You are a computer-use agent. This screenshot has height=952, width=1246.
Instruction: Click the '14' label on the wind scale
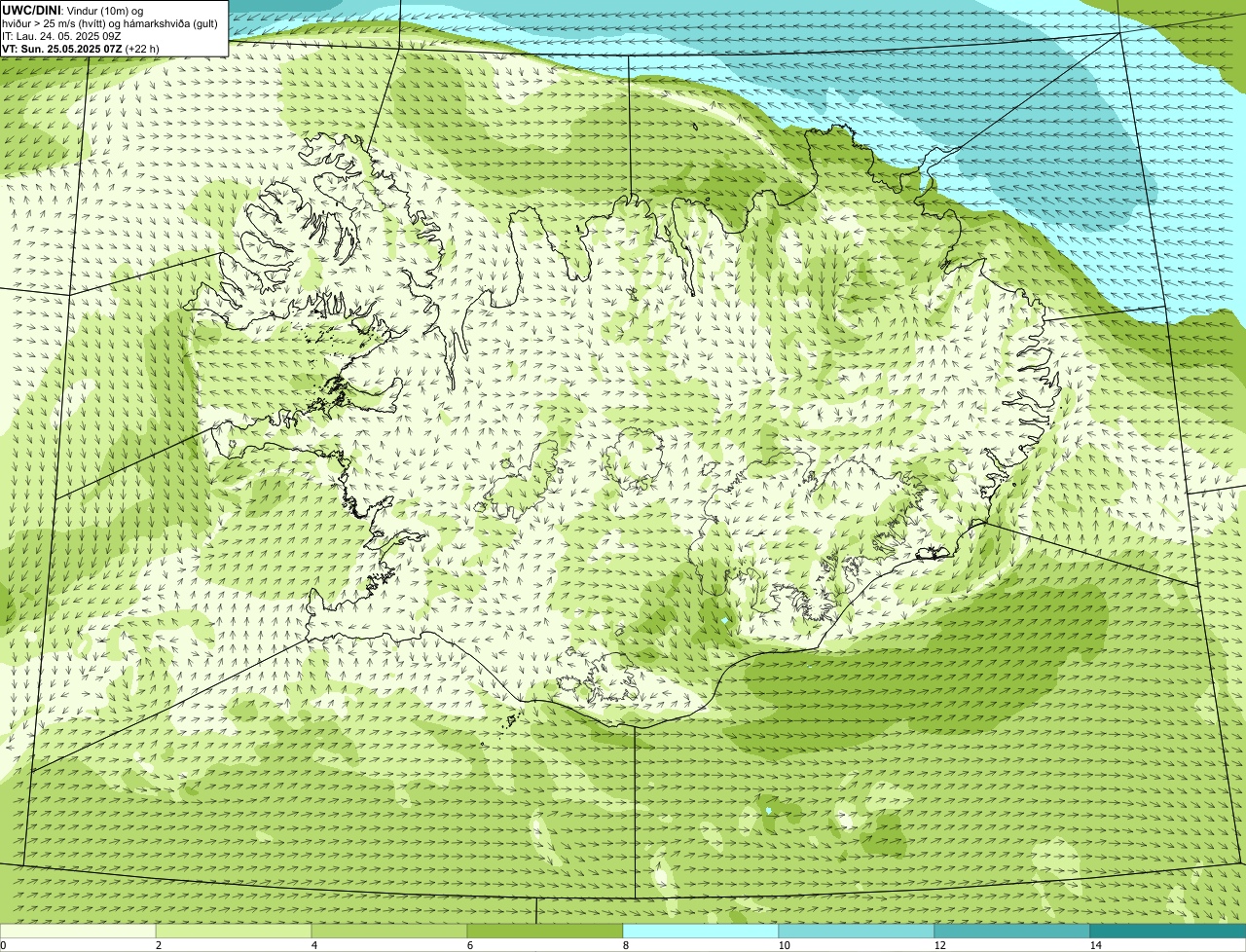[x=1095, y=945]
